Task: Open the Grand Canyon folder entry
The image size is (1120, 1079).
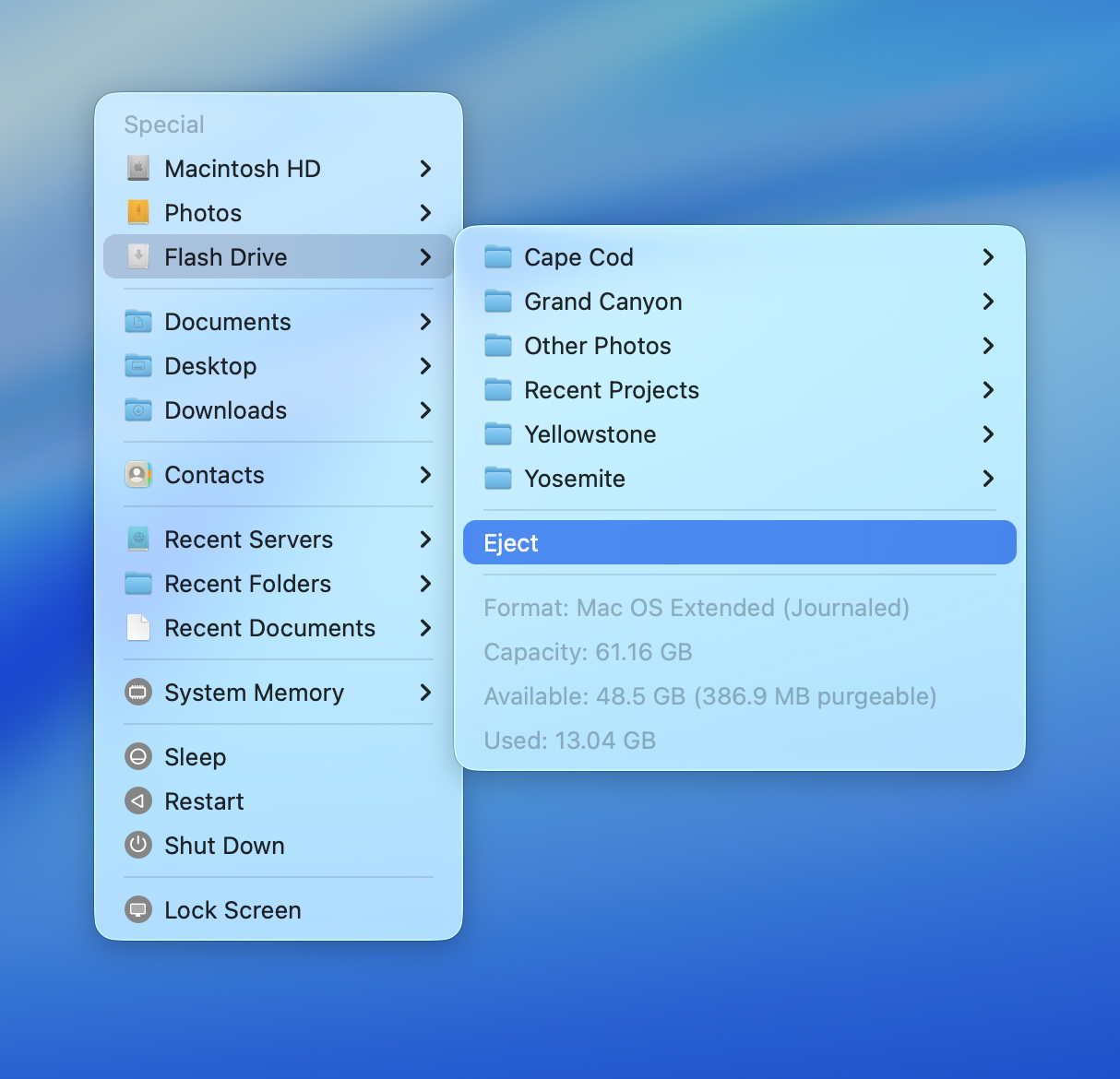Action: point(602,302)
